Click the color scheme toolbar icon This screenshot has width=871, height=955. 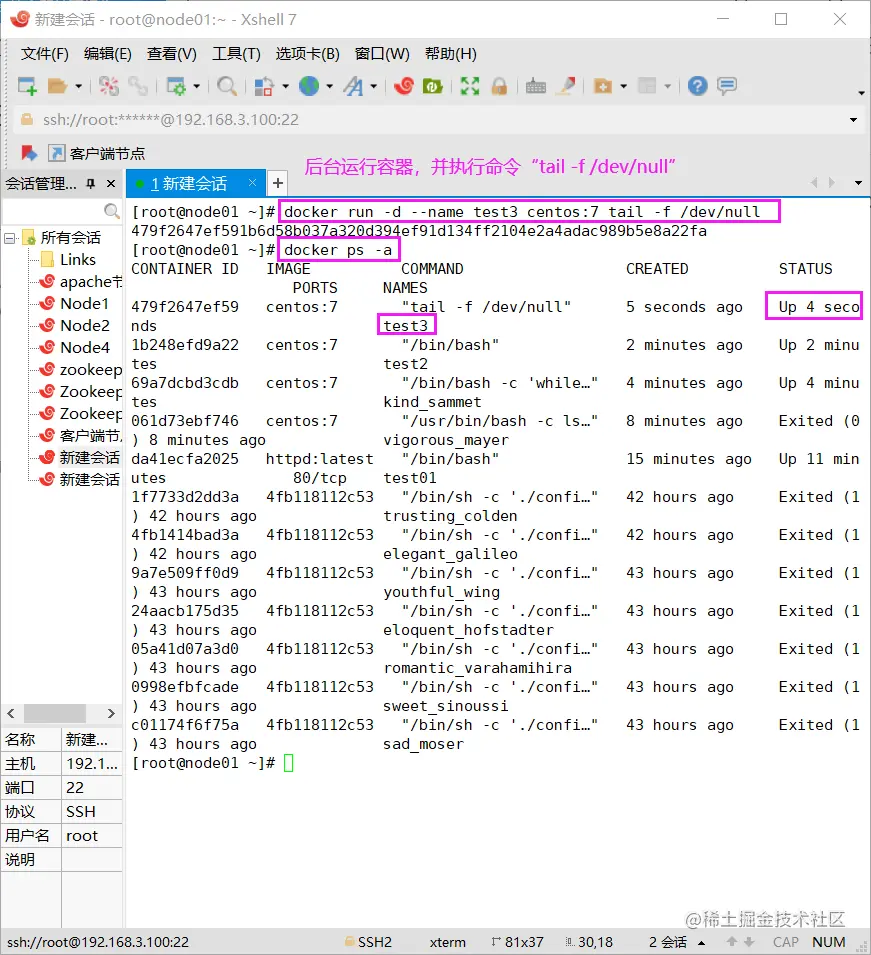263,86
